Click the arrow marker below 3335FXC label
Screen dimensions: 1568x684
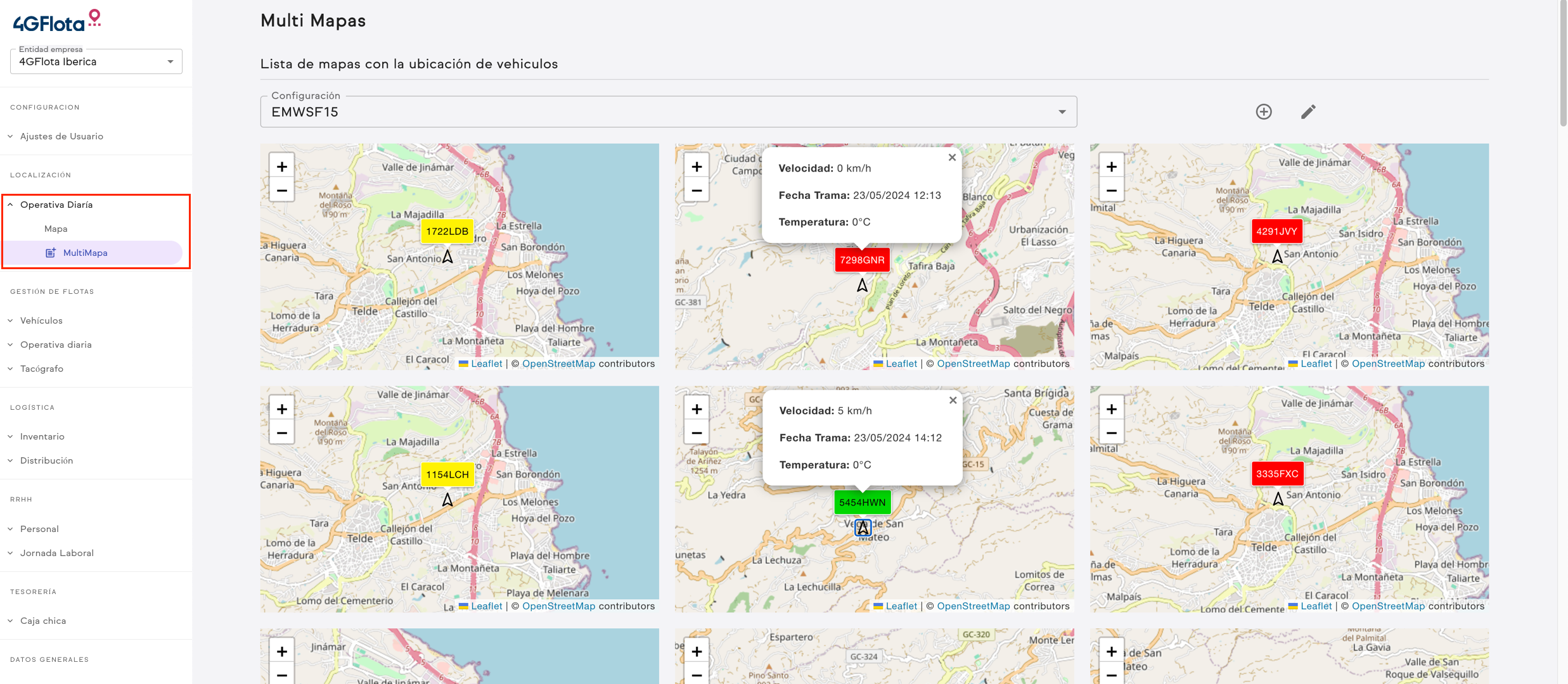[1278, 499]
